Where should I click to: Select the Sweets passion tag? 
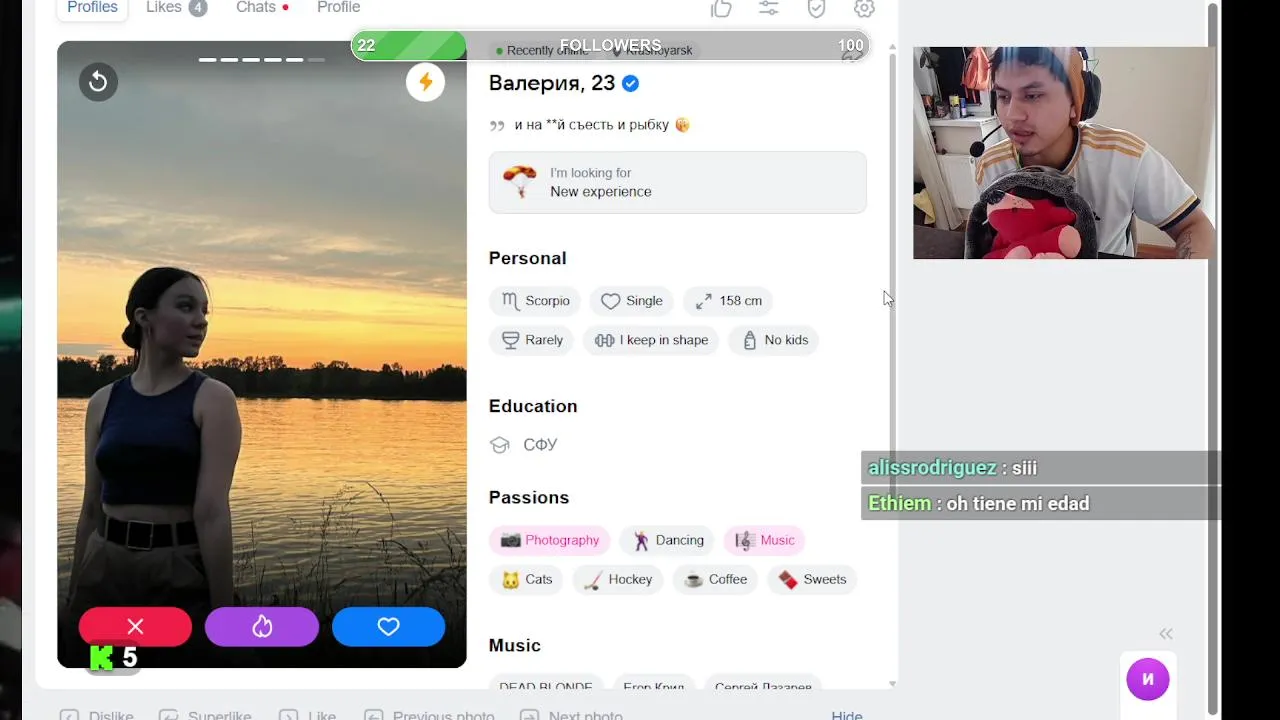coord(812,580)
